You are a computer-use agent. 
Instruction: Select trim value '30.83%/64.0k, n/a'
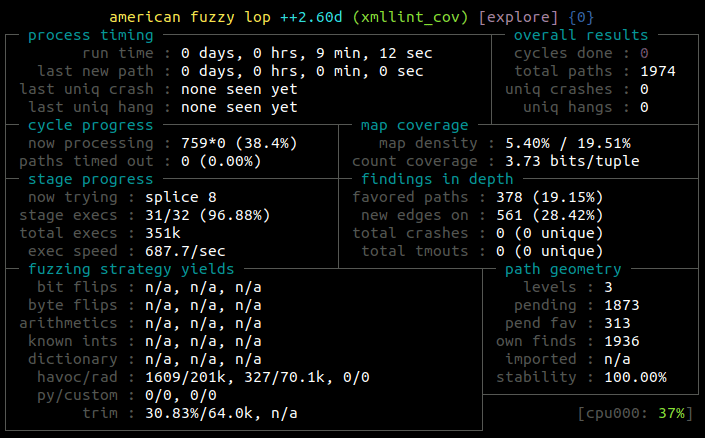tap(221, 413)
